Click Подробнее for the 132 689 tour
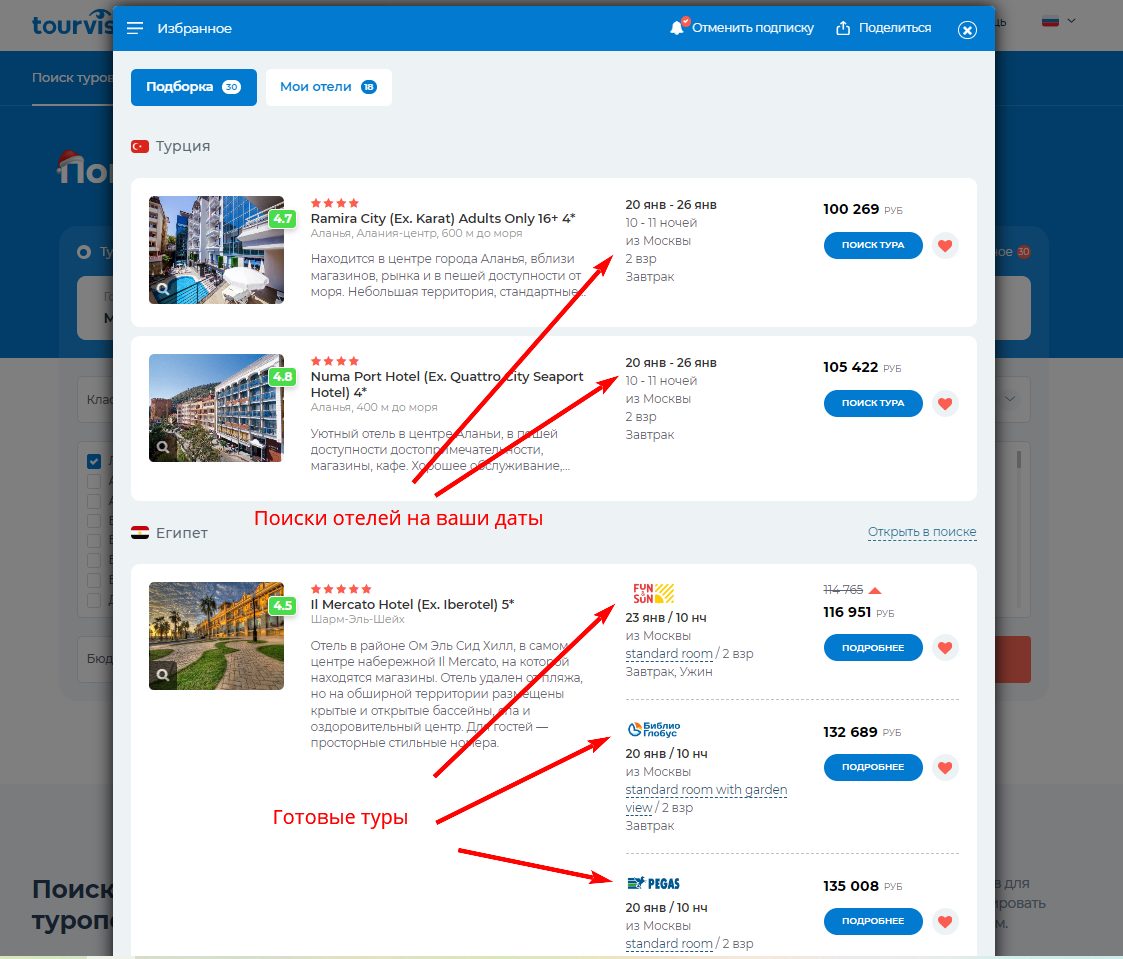Image resolution: width=1123 pixels, height=959 pixels. [873, 768]
